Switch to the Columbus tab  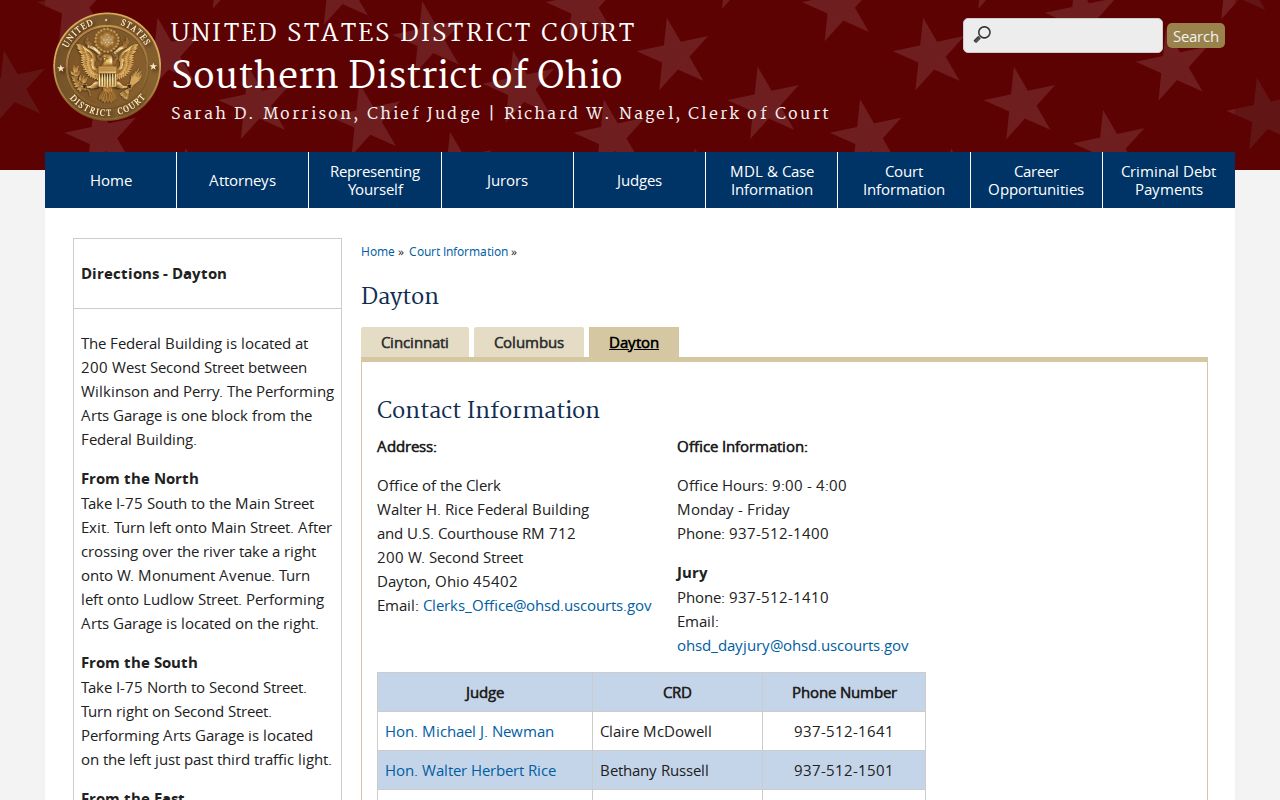(529, 342)
